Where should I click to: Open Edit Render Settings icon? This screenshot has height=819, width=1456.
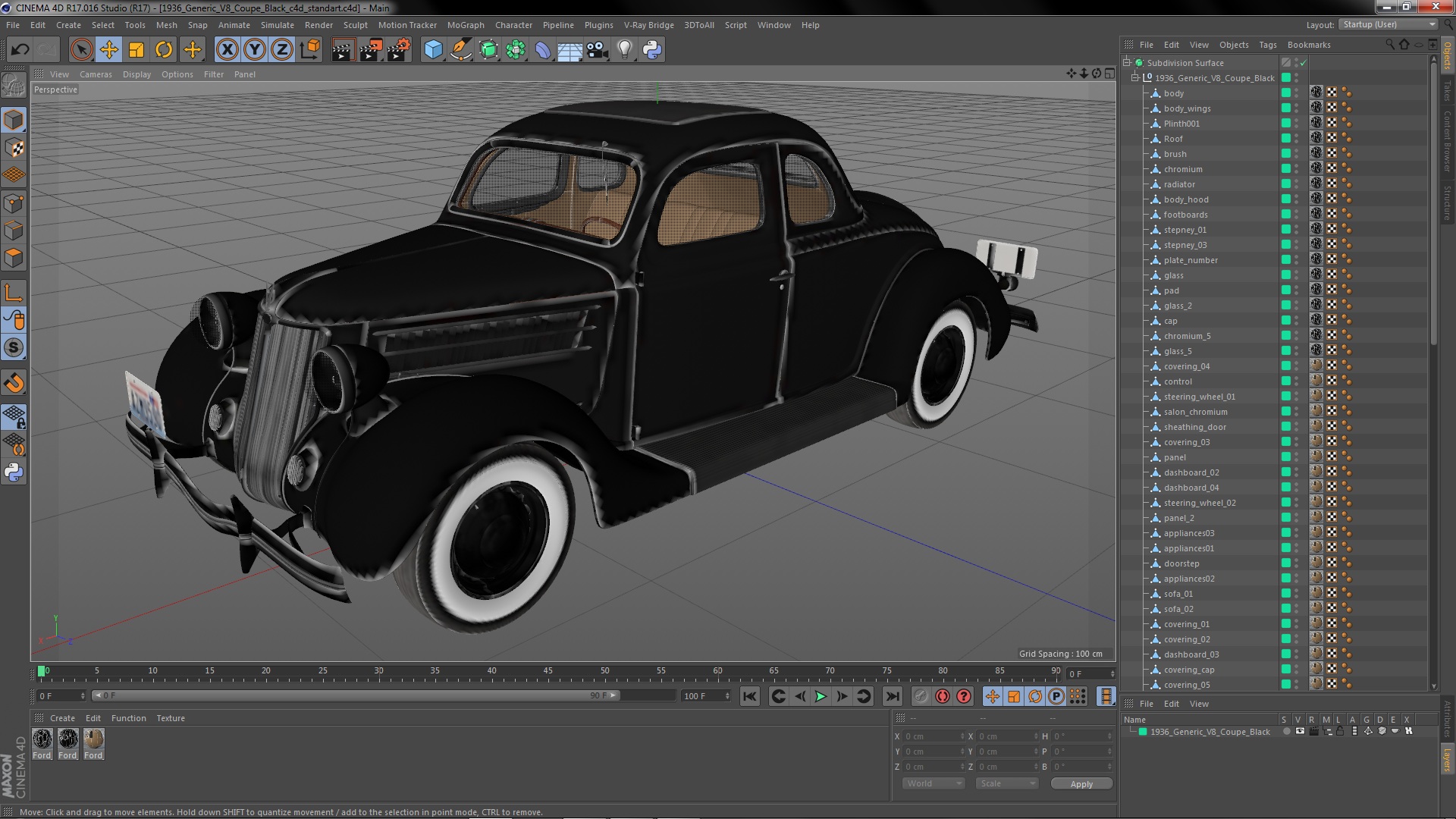pos(399,50)
